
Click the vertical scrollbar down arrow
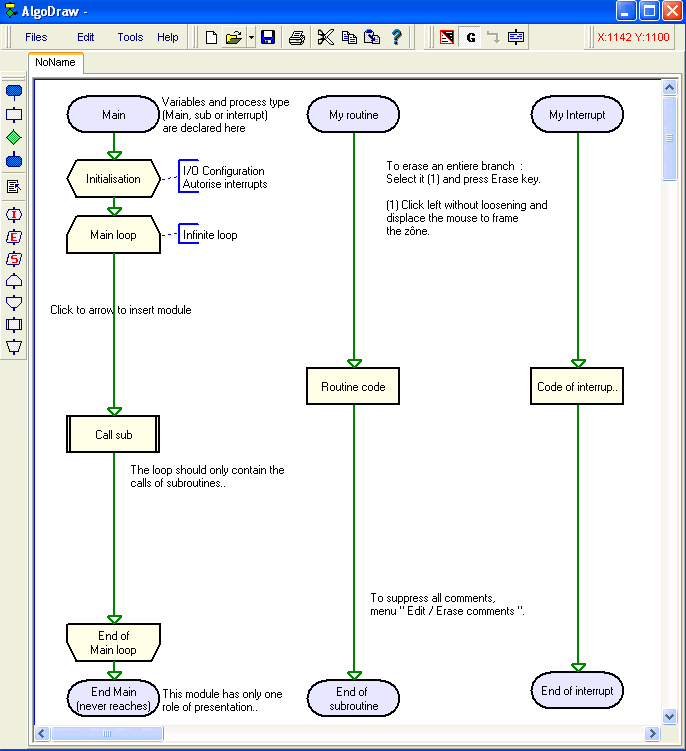(670, 716)
